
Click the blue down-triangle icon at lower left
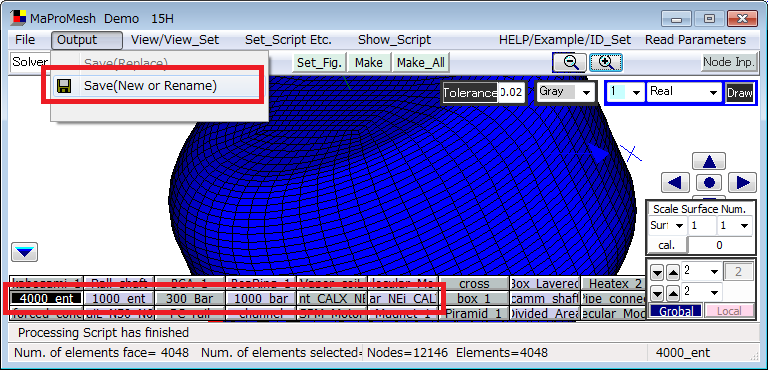pyautogui.click(x=24, y=252)
